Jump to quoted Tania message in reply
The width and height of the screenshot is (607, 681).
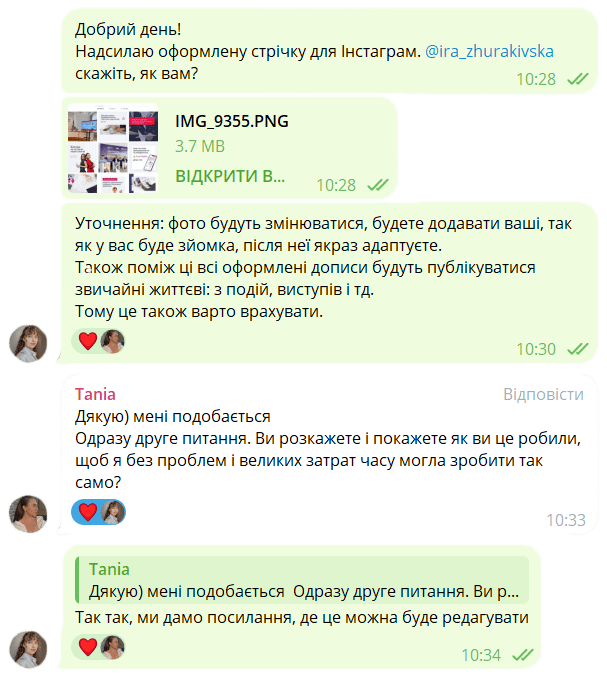pyautogui.click(x=303, y=580)
